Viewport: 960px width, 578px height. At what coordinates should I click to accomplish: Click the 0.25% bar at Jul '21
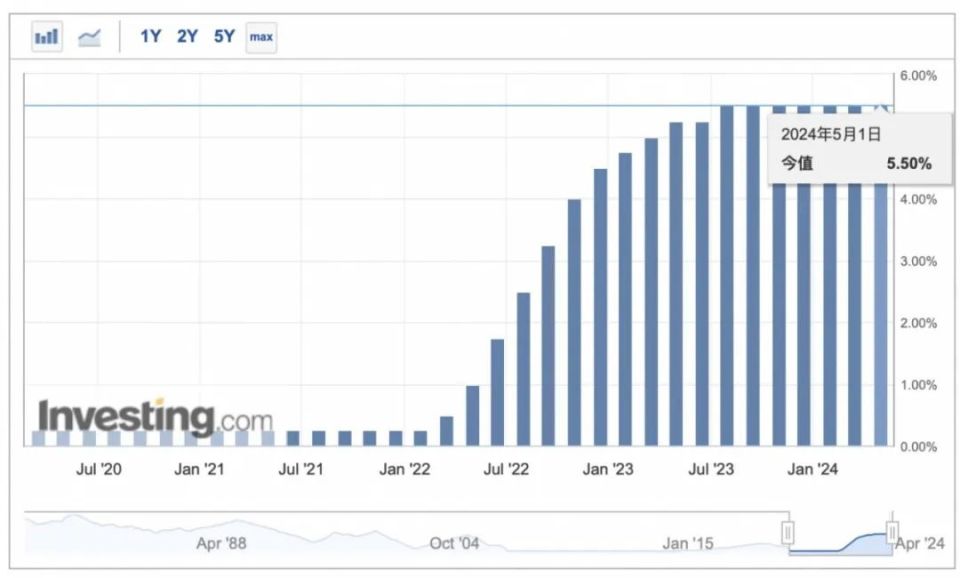[x=293, y=438]
